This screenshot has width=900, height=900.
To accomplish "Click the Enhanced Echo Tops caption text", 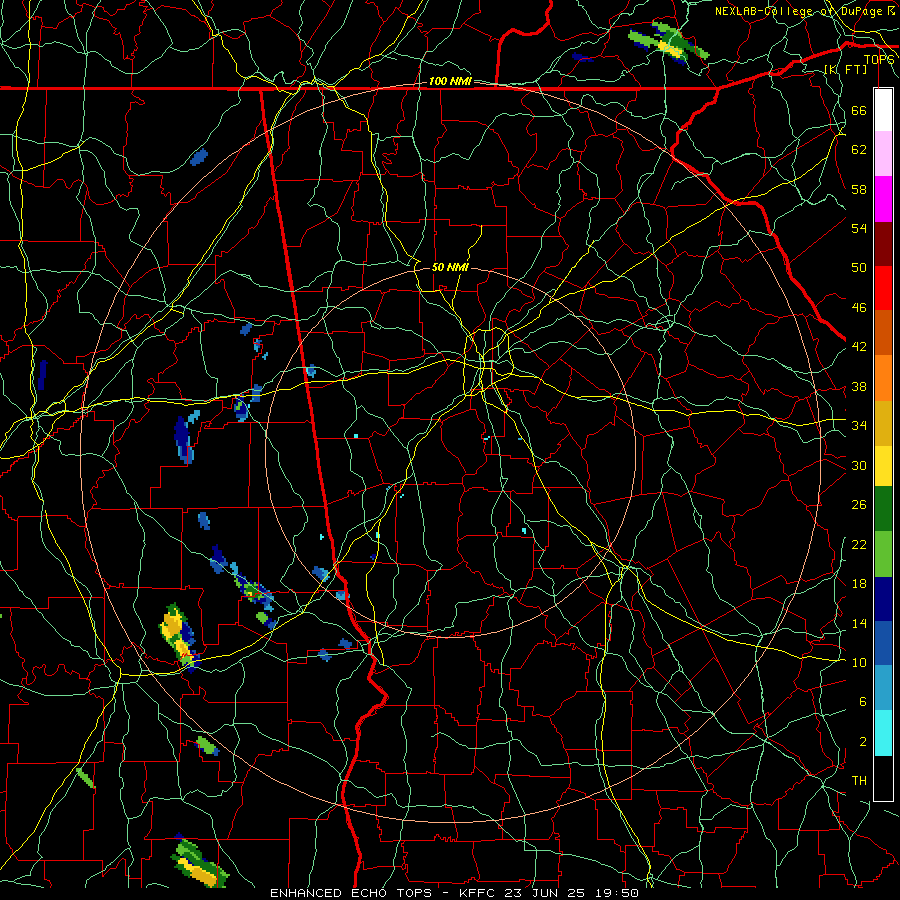I will pos(454,893).
